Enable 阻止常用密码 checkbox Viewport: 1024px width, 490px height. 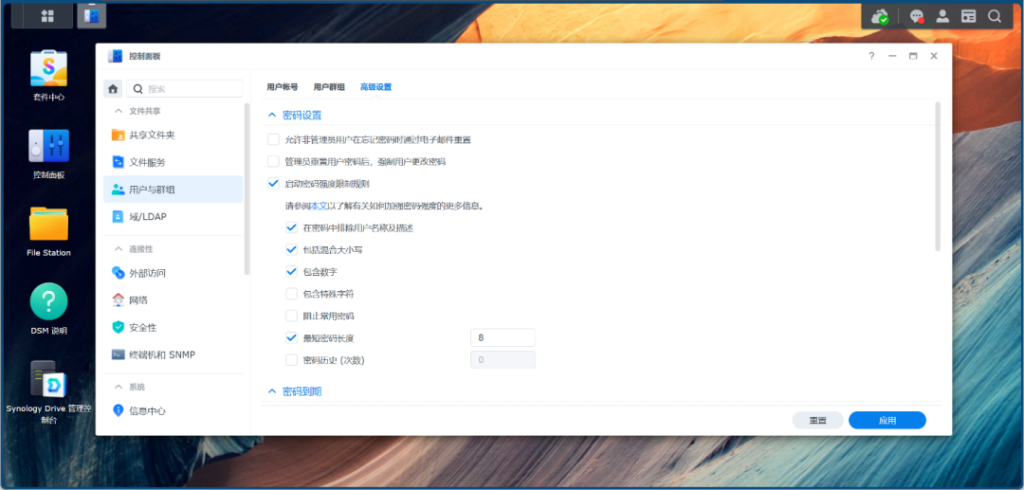coord(291,316)
